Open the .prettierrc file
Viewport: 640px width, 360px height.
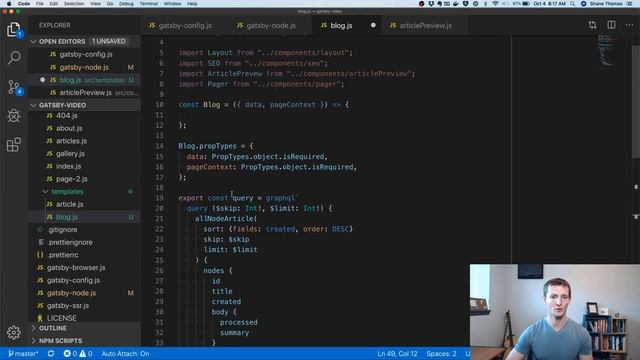[x=84, y=255]
